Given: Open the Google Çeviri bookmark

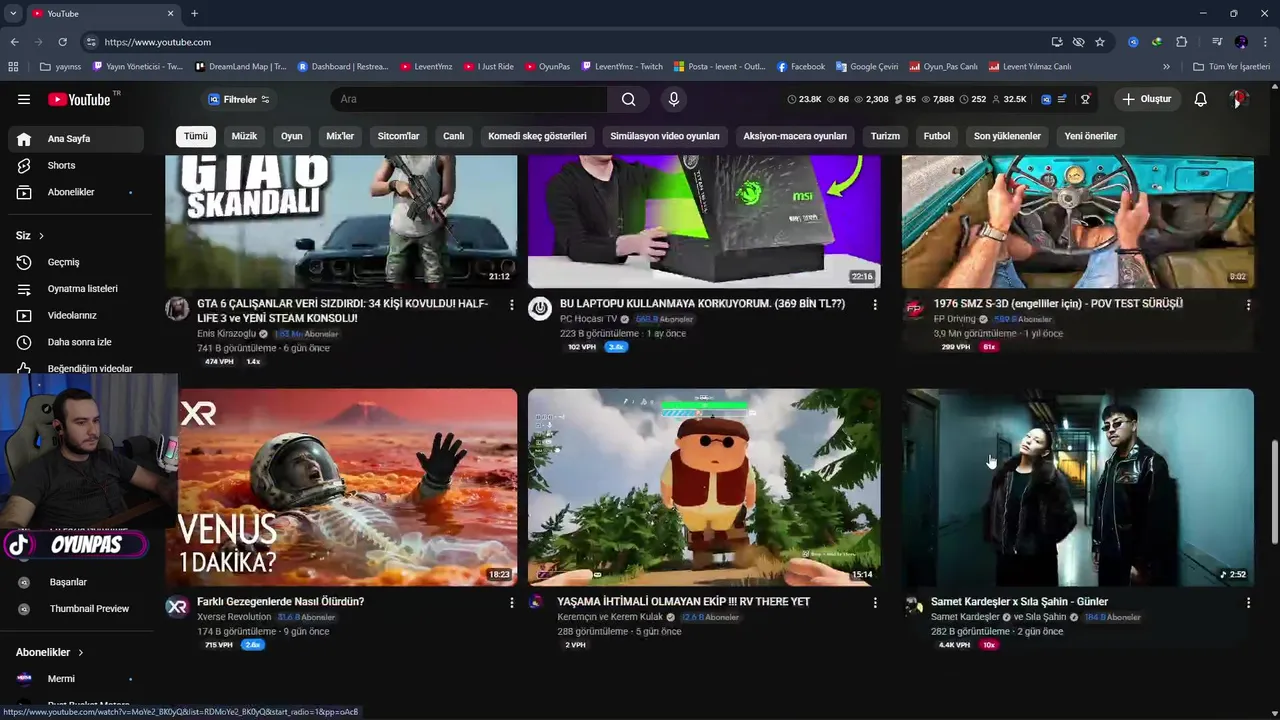Looking at the screenshot, I should (866, 67).
